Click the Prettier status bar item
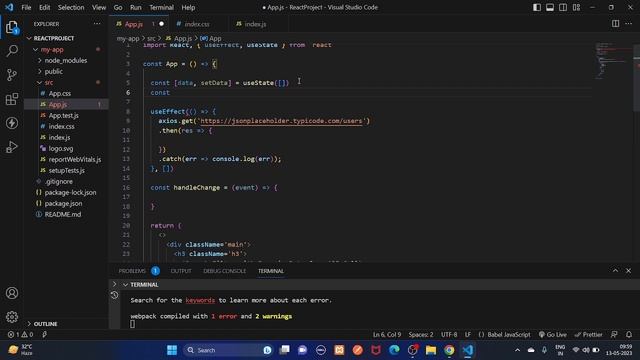This screenshot has width=640, height=360. 588,334
